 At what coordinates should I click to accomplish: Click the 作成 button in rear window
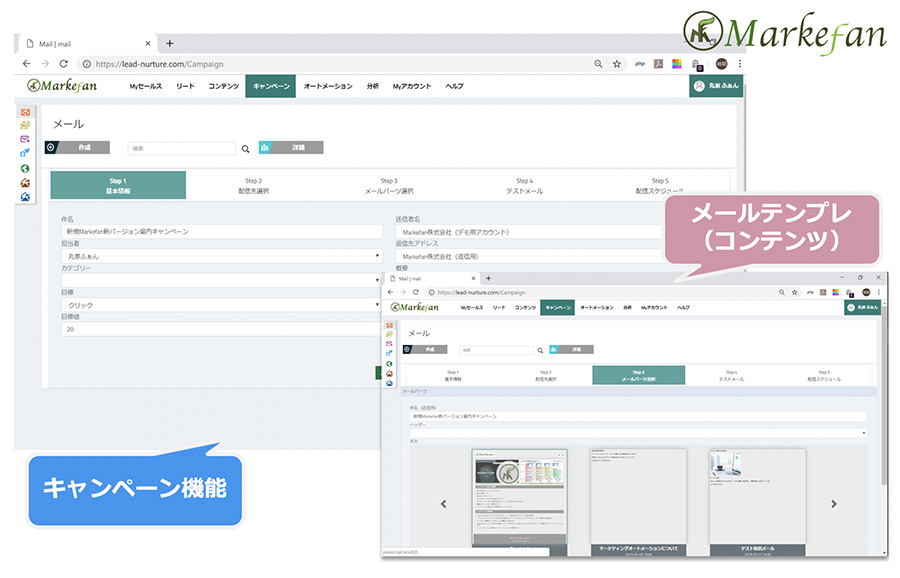(x=77, y=148)
